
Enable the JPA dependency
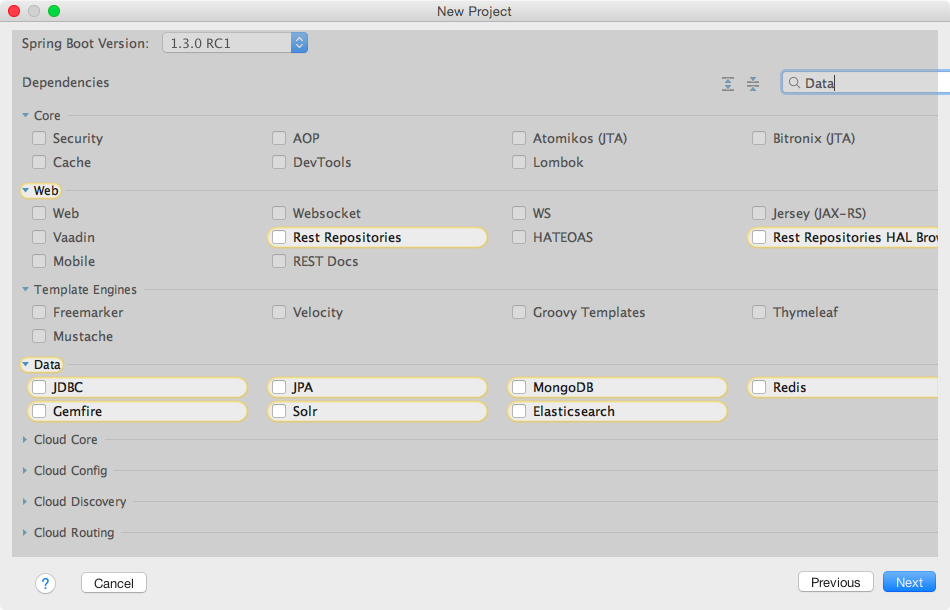pos(279,387)
